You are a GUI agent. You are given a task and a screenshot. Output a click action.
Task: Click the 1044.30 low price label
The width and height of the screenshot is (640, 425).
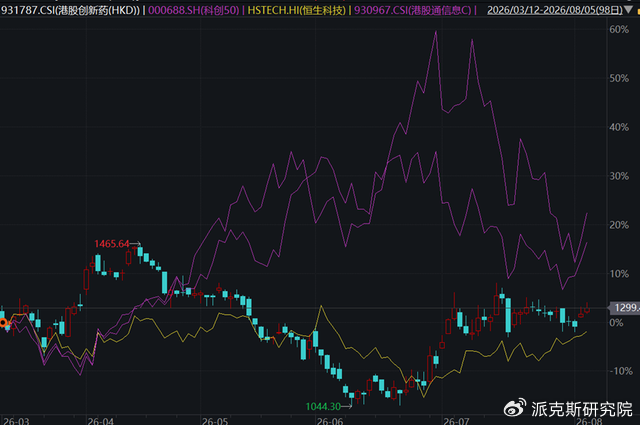click(323, 406)
